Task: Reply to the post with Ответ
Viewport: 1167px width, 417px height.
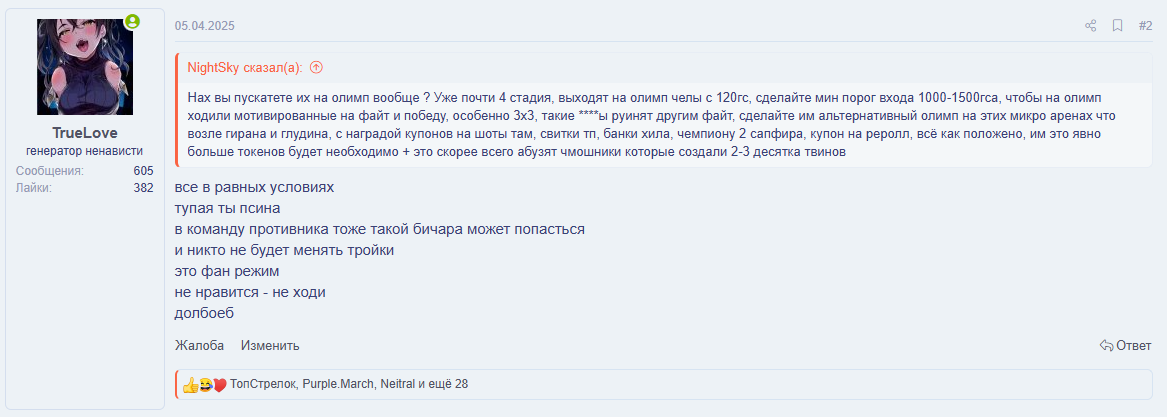Action: coord(1125,346)
